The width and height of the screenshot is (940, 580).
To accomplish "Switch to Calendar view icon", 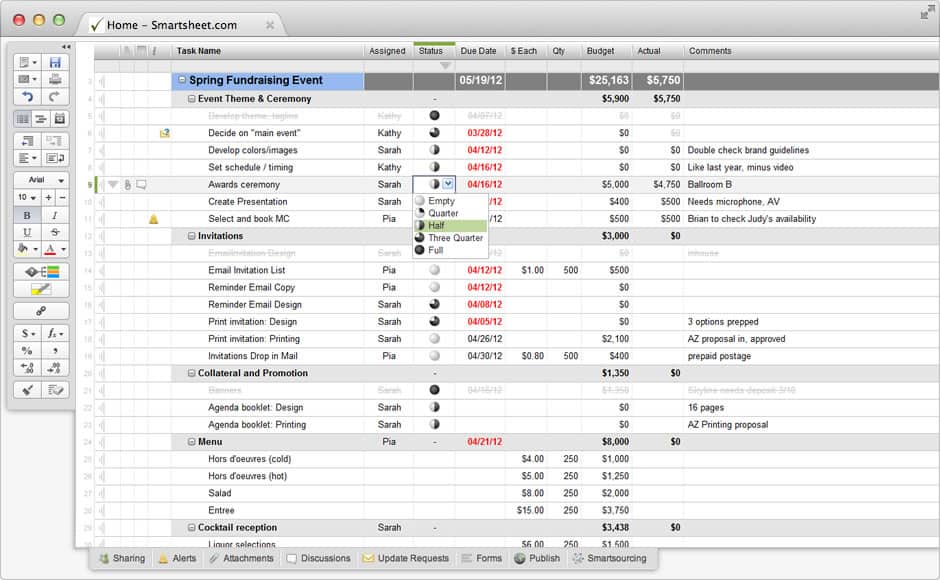I will pos(59,119).
